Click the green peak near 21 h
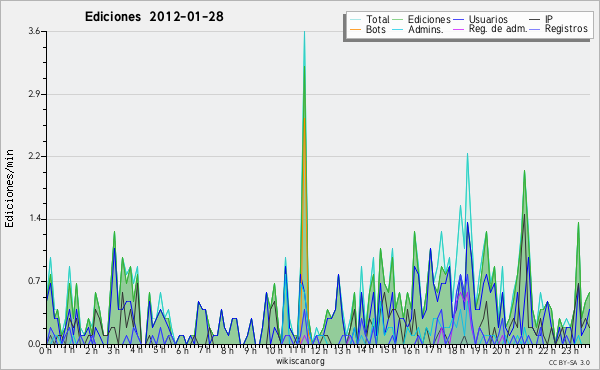 tap(524, 171)
